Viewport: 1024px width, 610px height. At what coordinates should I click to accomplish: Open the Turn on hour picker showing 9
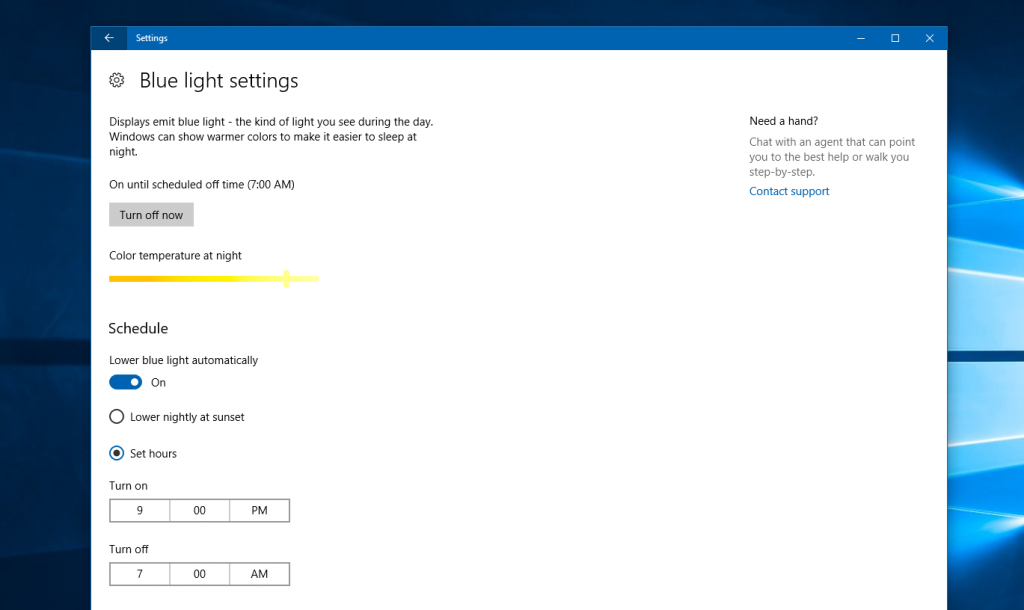139,510
